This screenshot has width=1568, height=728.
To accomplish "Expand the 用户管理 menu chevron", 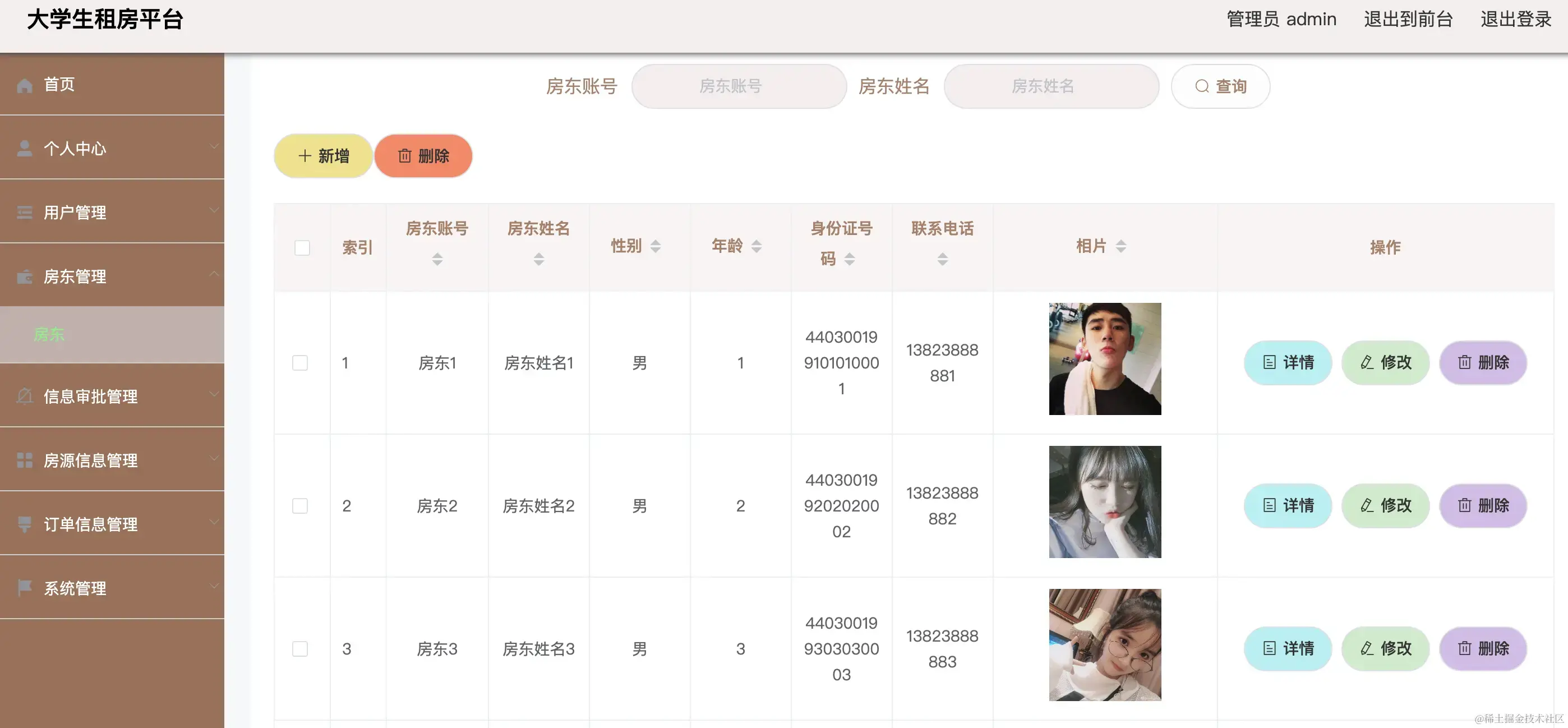I will pos(214,210).
